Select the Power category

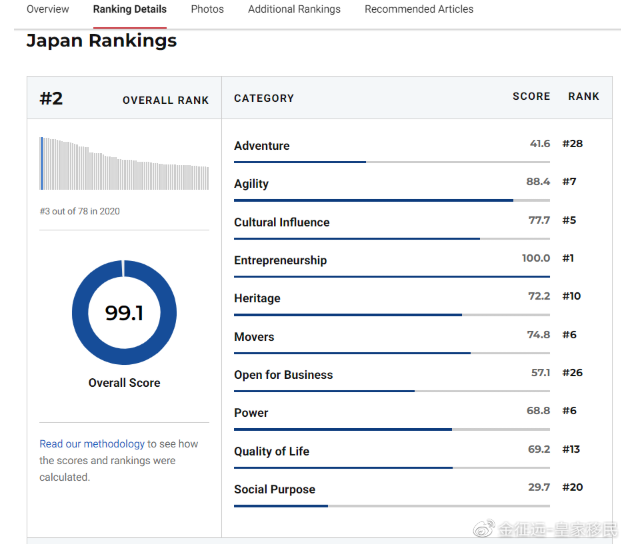pyautogui.click(x=251, y=413)
